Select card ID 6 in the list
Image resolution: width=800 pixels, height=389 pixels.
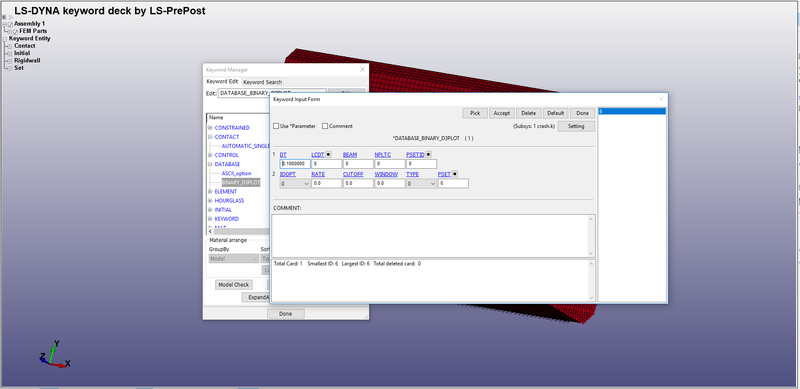632,111
